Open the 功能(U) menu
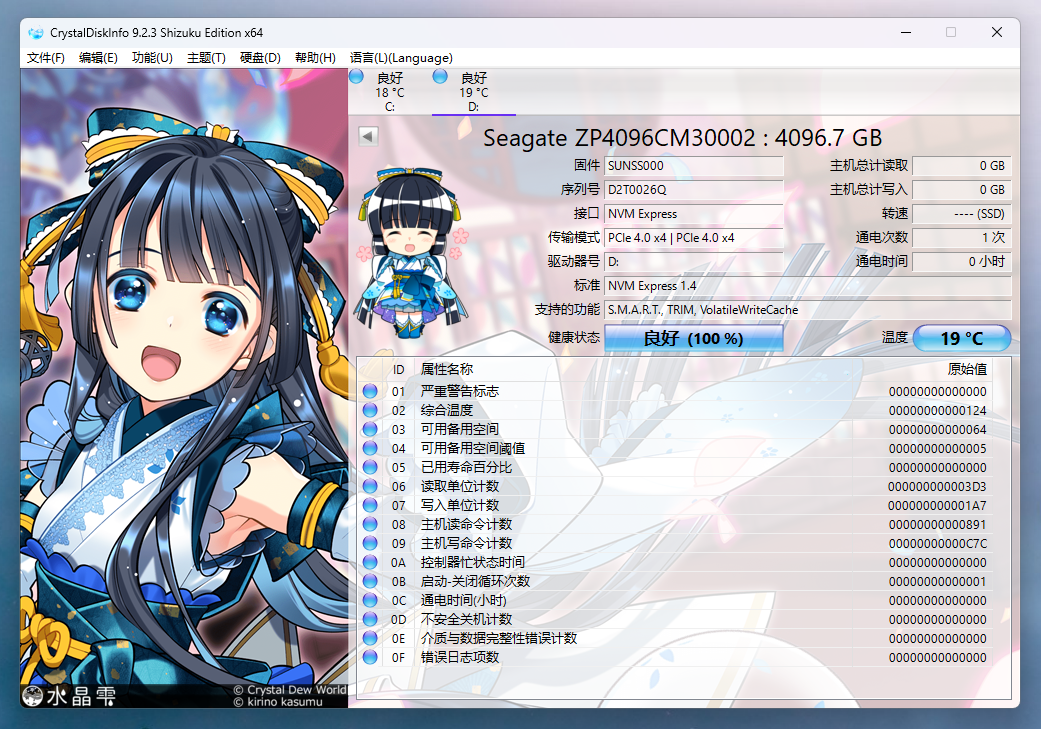Screen dimensions: 1041x729 click(152, 58)
